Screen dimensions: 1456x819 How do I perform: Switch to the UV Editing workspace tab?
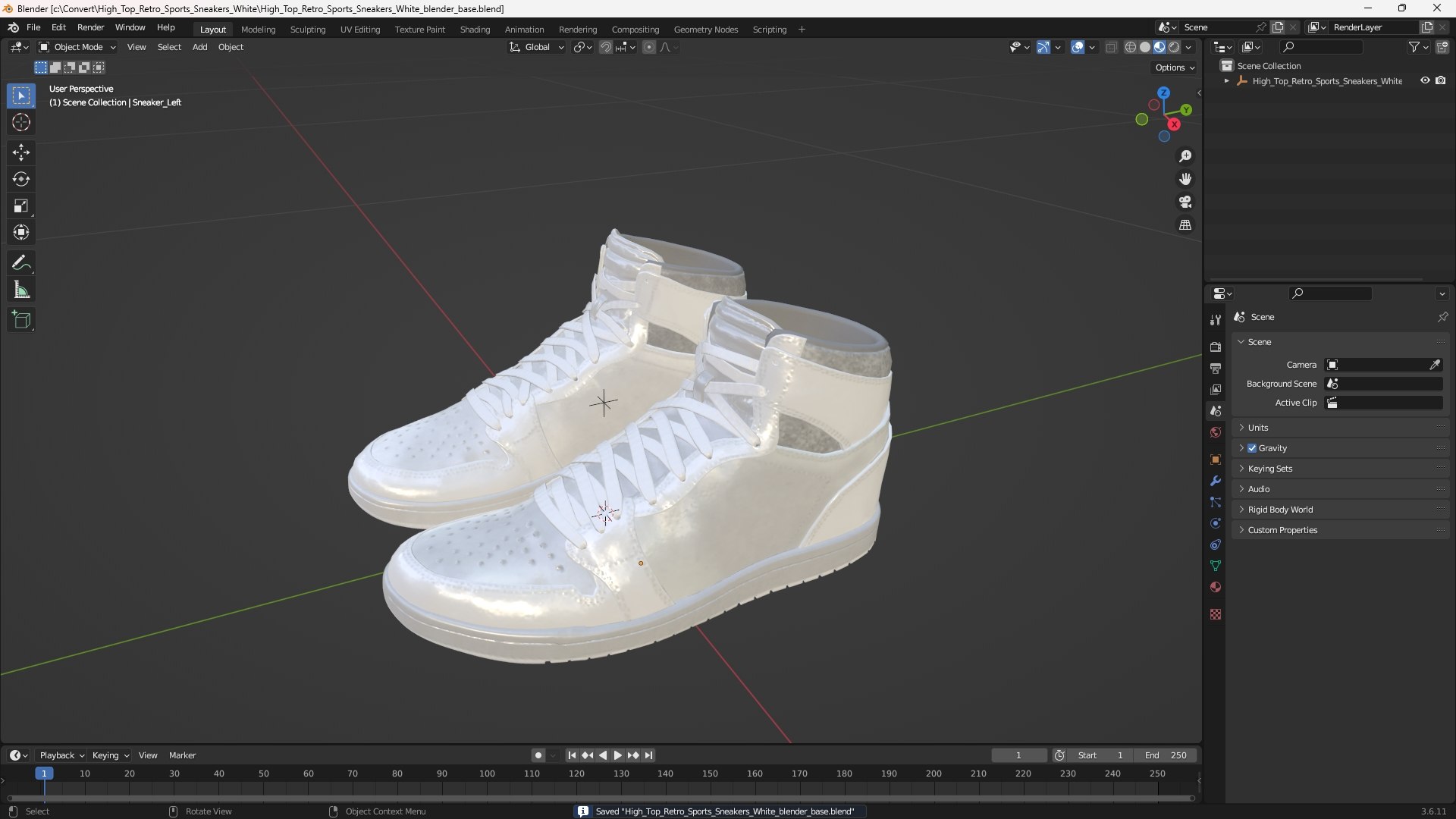(x=360, y=30)
